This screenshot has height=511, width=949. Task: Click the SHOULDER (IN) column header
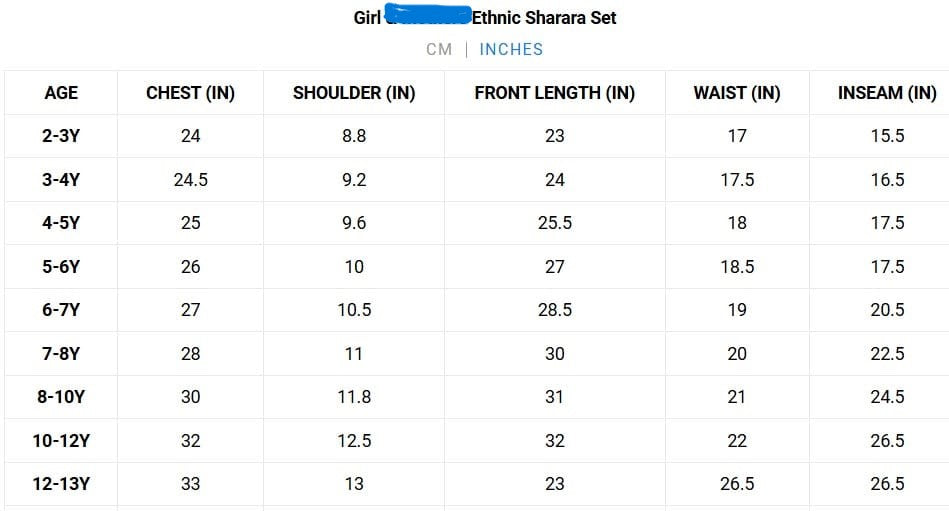pos(354,93)
